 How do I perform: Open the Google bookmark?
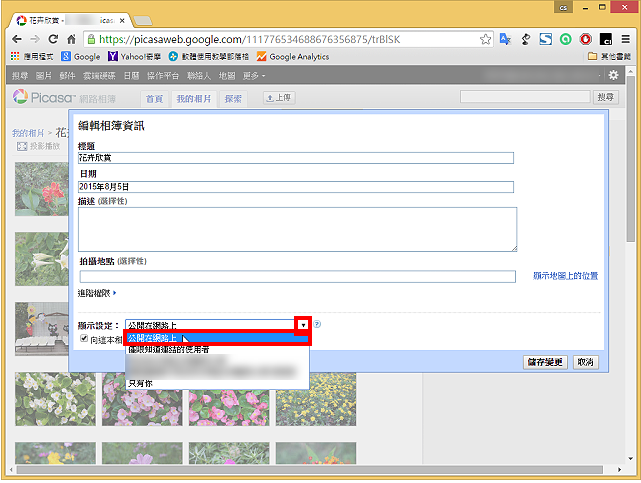pyautogui.click(x=81, y=56)
